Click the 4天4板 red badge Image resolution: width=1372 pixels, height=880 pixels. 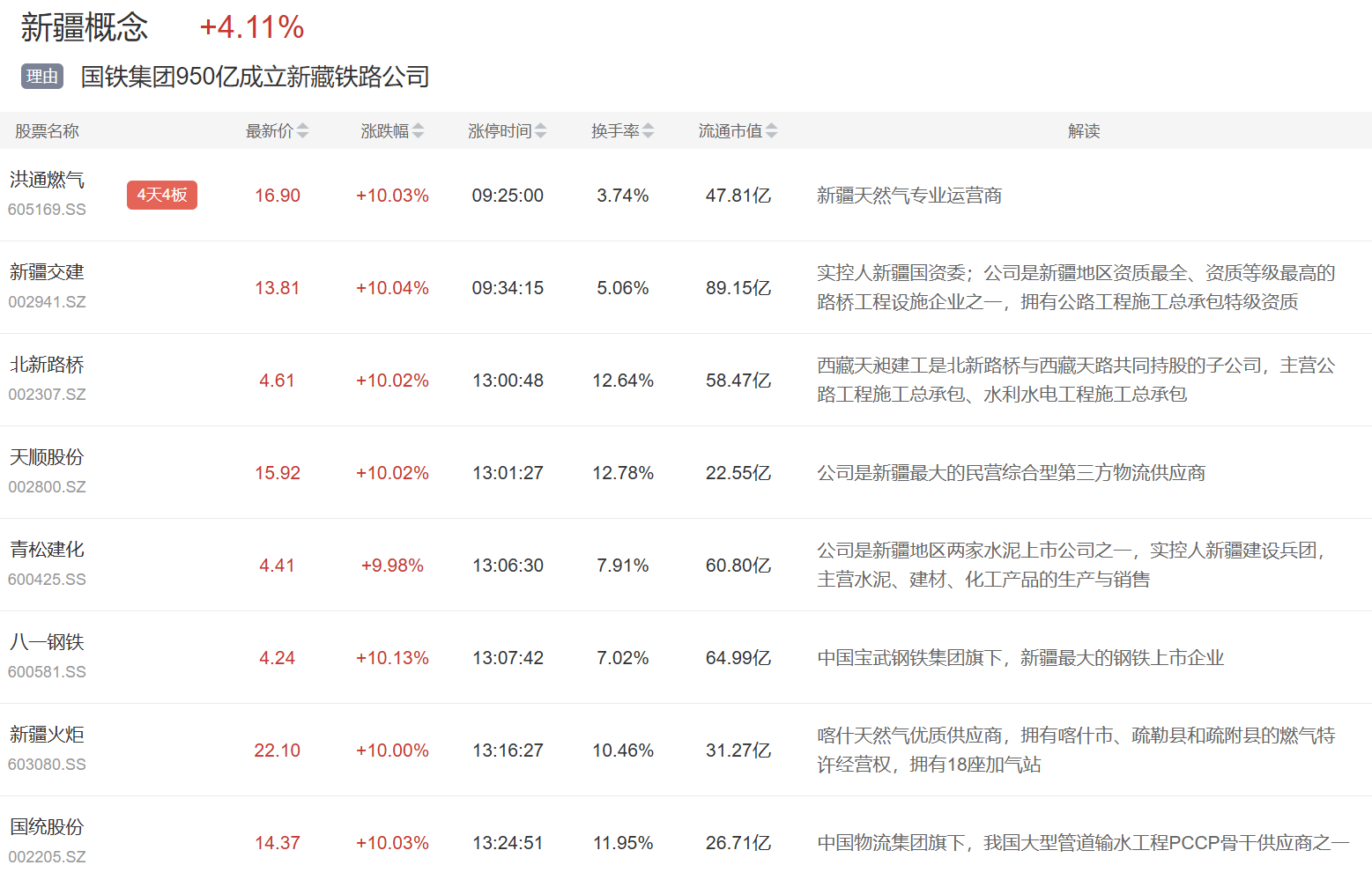tap(162, 195)
